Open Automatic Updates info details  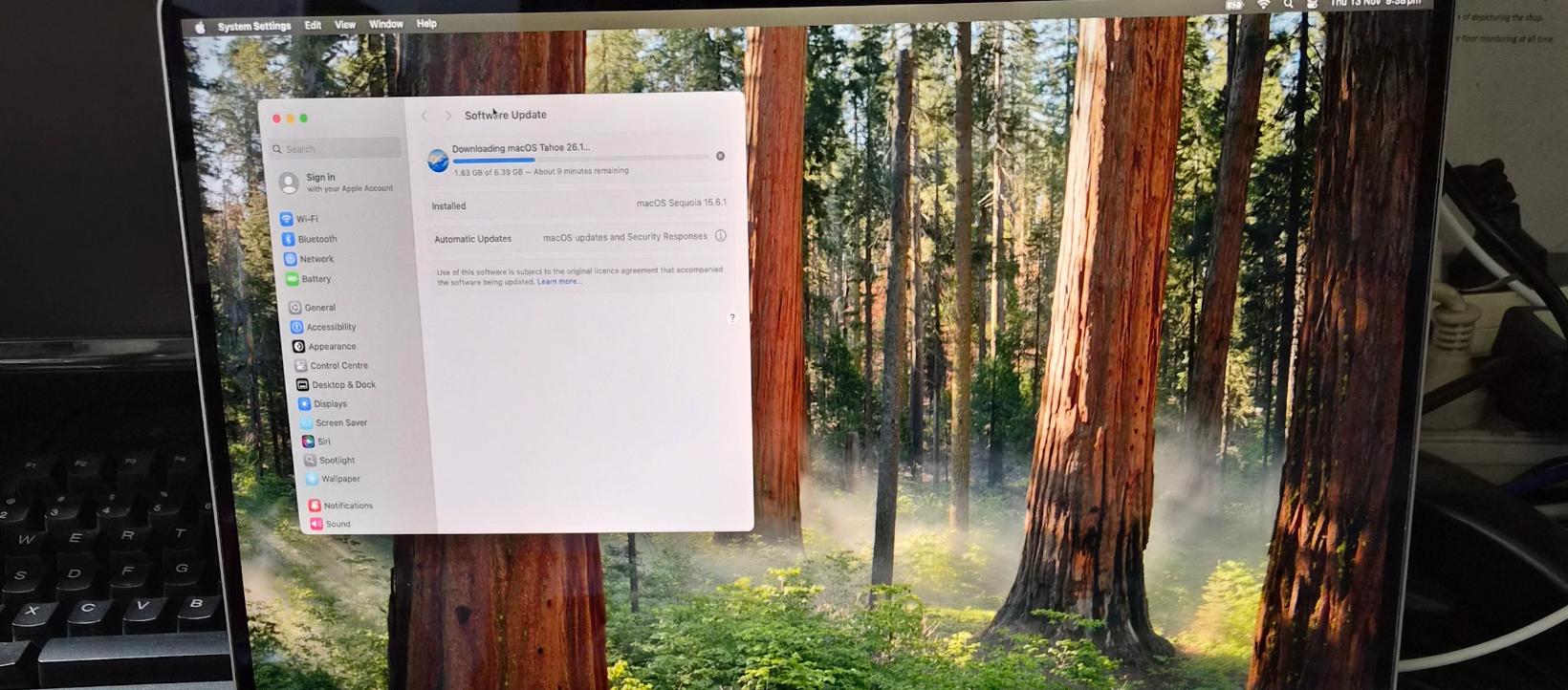pyautogui.click(x=721, y=236)
